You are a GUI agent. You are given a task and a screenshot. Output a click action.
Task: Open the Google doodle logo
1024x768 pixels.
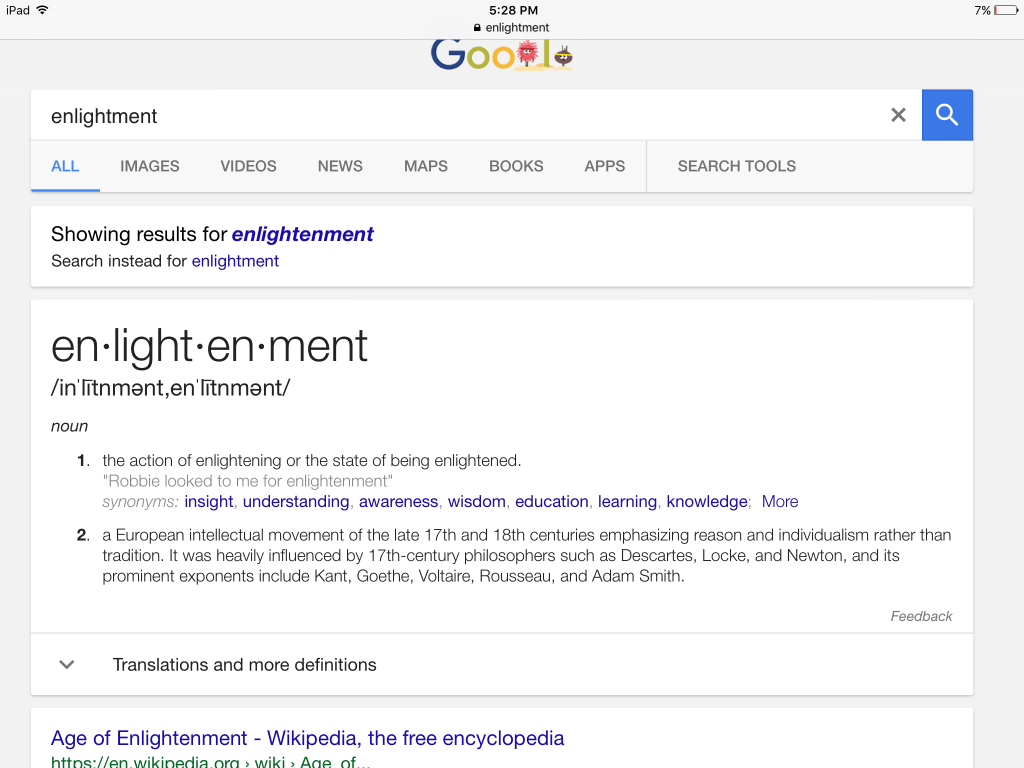(502, 55)
